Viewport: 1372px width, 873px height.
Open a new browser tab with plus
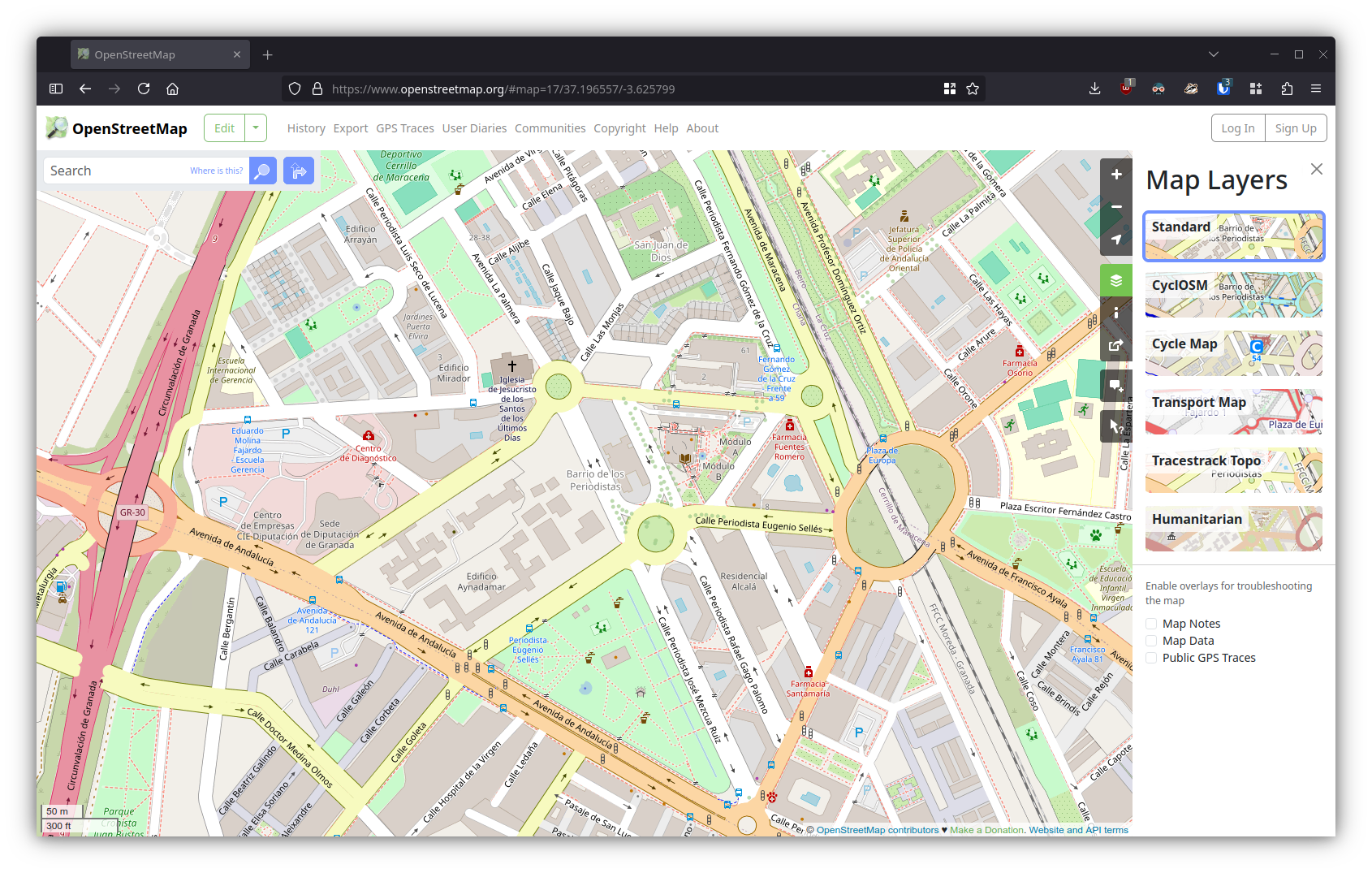pyautogui.click(x=268, y=54)
